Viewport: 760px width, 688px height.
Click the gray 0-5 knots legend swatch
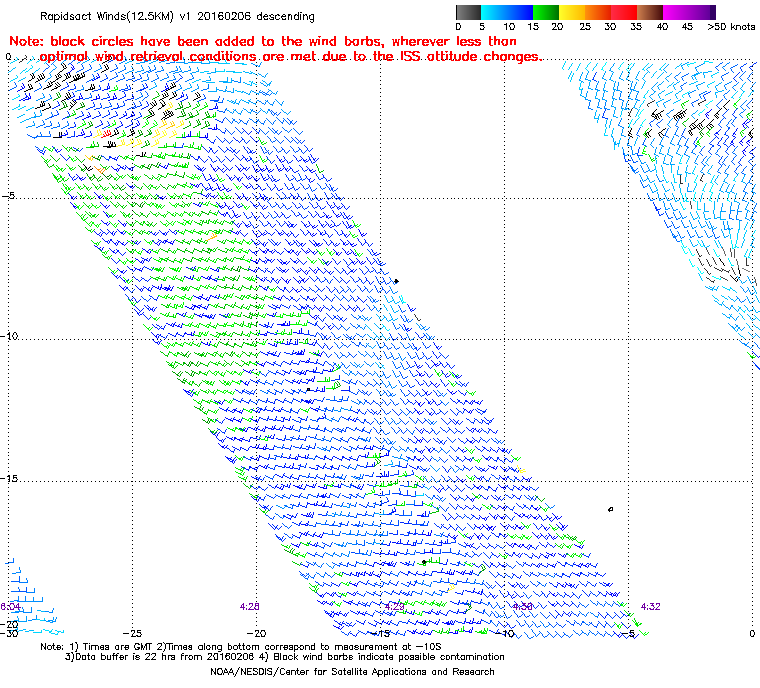(x=468, y=12)
